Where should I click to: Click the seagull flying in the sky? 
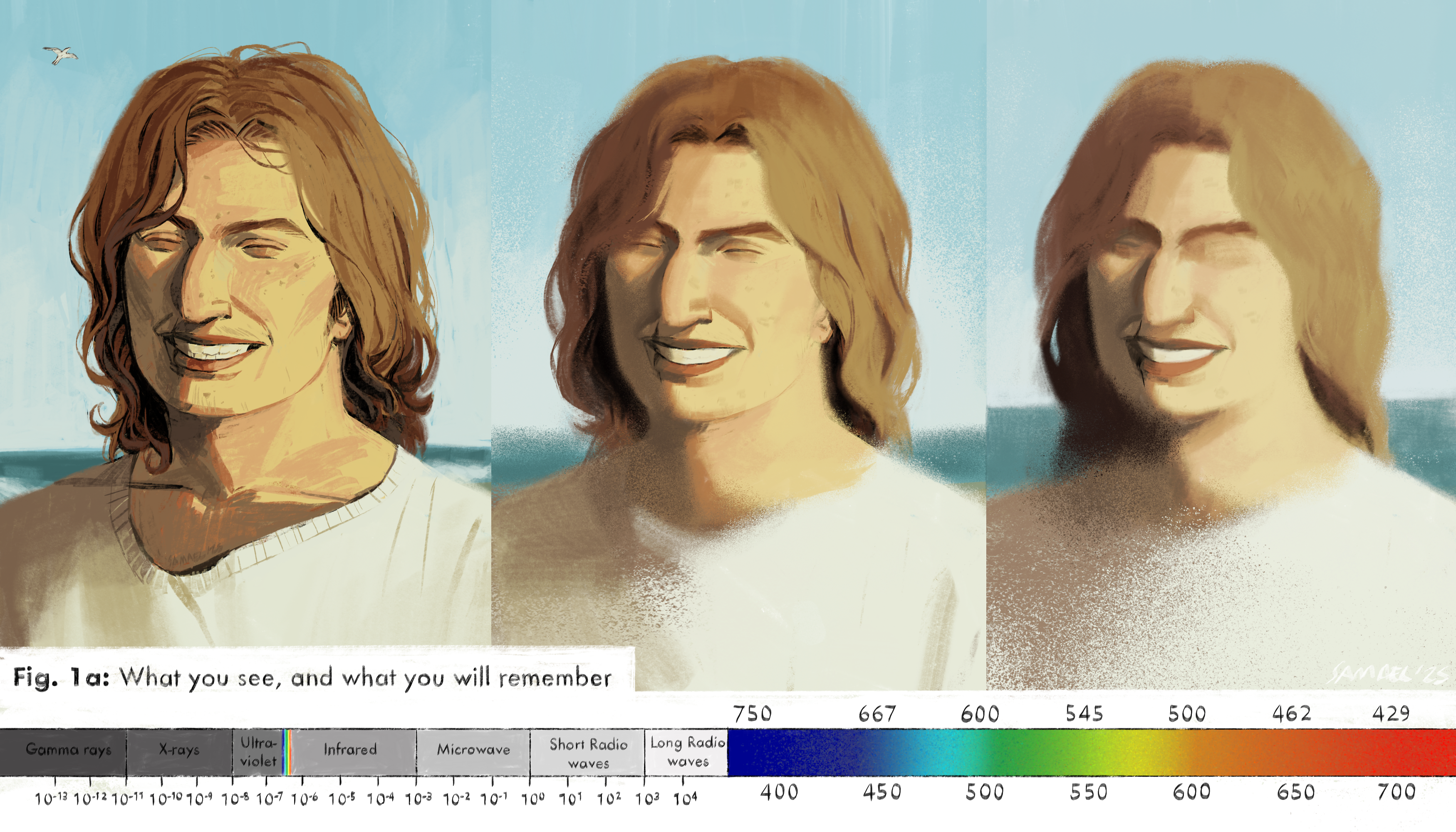coord(60,55)
